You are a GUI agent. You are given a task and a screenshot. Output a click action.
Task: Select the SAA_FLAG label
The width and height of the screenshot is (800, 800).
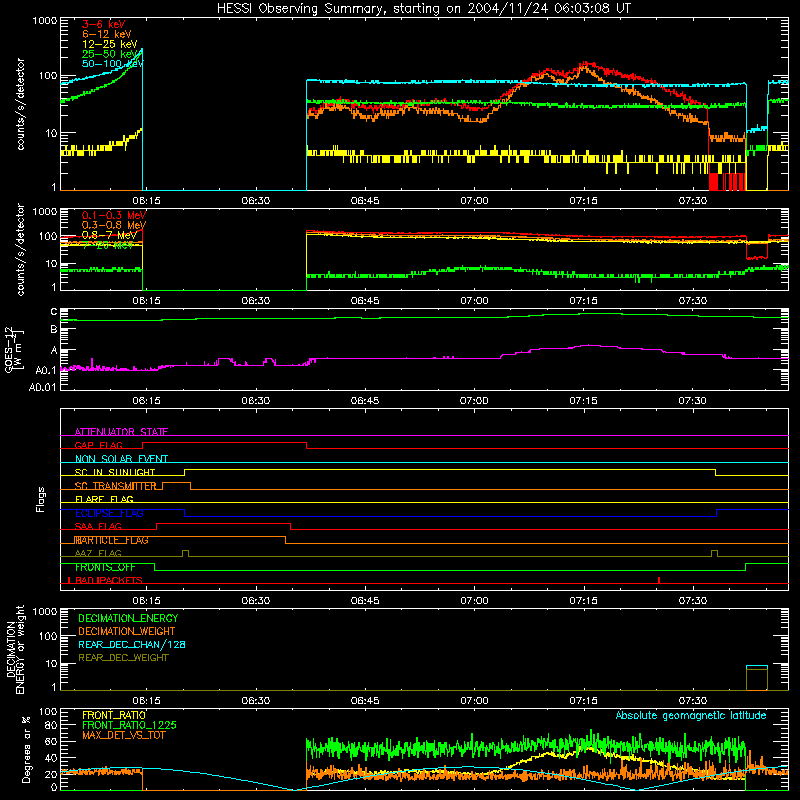pyautogui.click(x=98, y=526)
